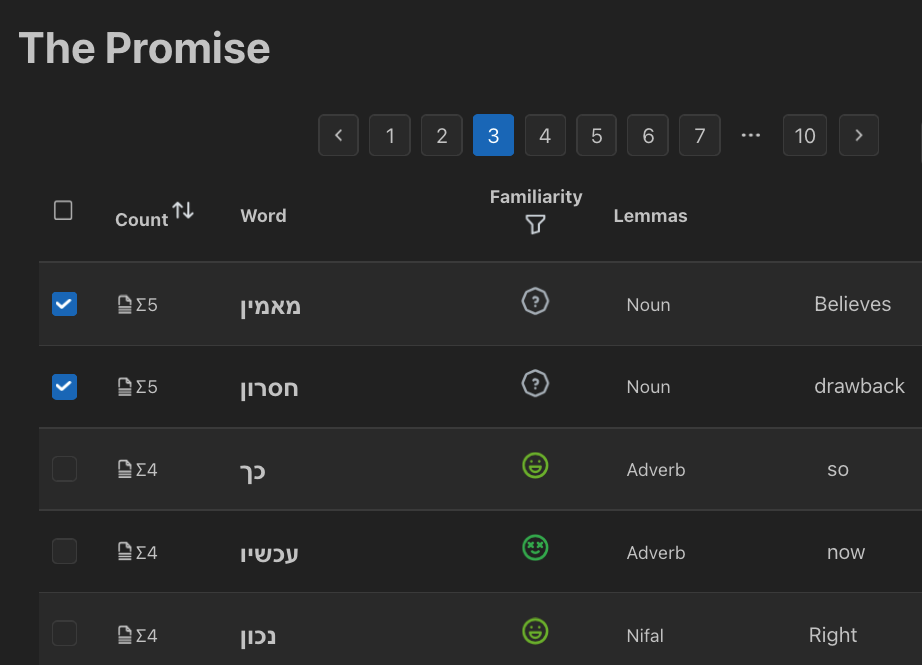Image resolution: width=922 pixels, height=665 pixels.
Task: Click the Word column header
Action: pos(263,216)
